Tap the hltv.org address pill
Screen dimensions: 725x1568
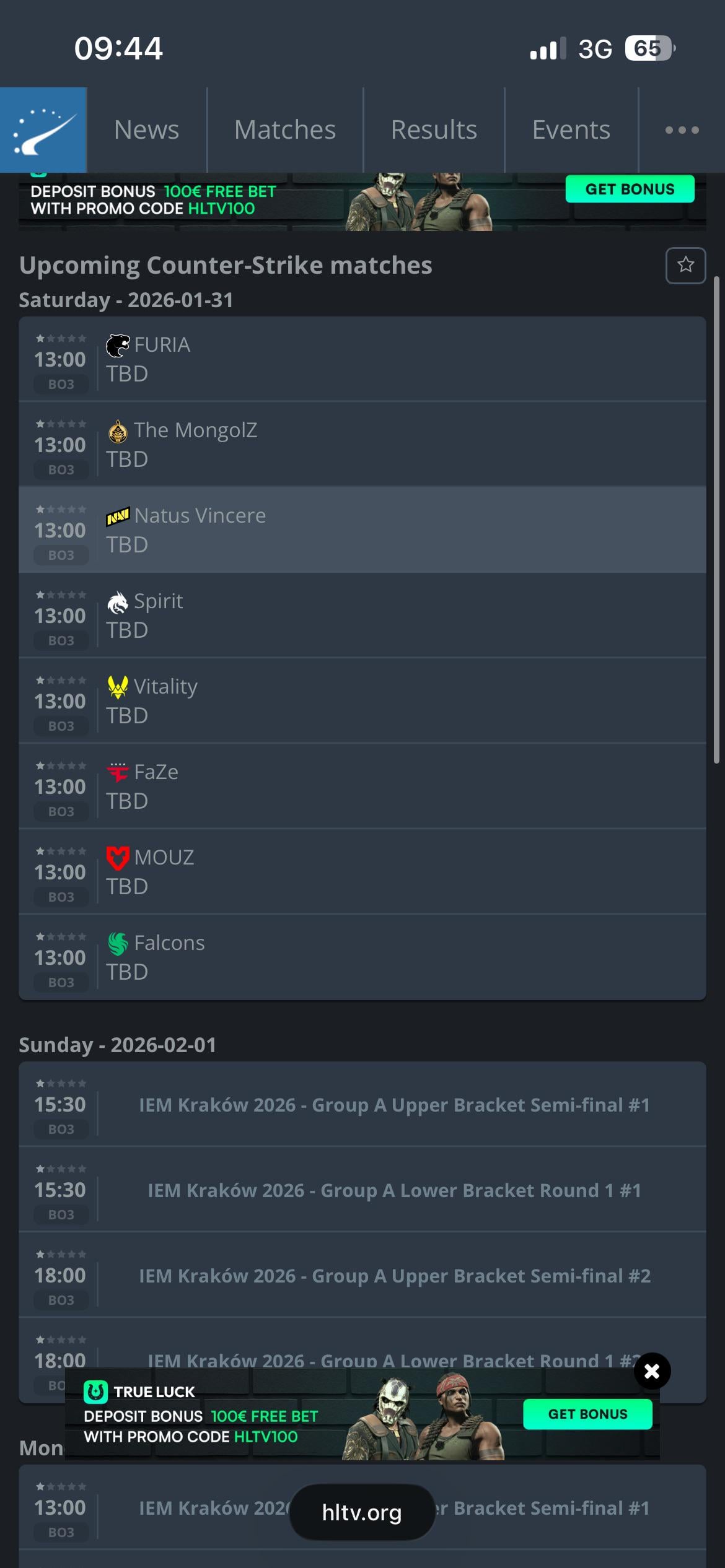(362, 1512)
